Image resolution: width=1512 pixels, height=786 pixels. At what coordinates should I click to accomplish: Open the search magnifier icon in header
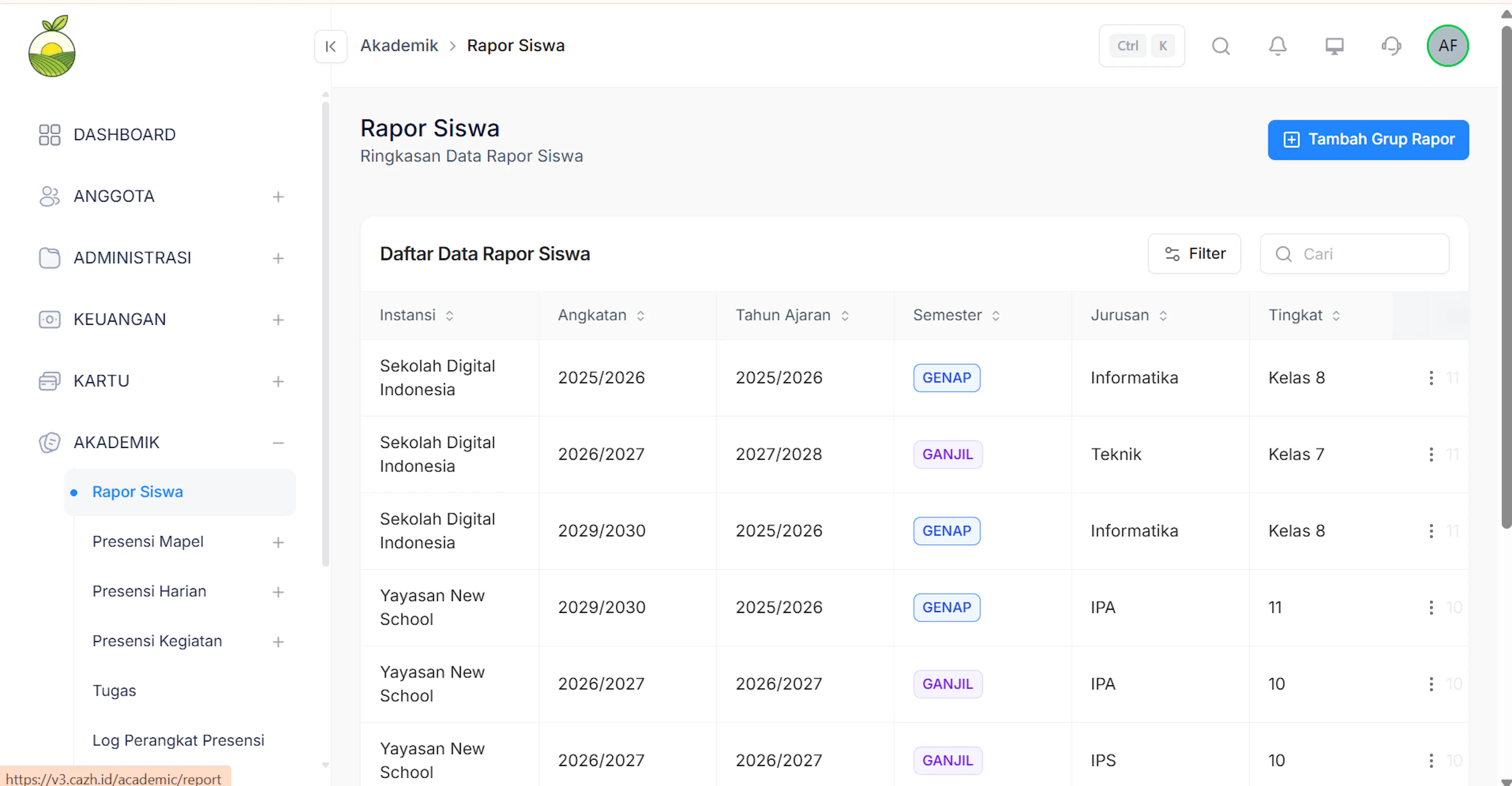coord(1221,46)
